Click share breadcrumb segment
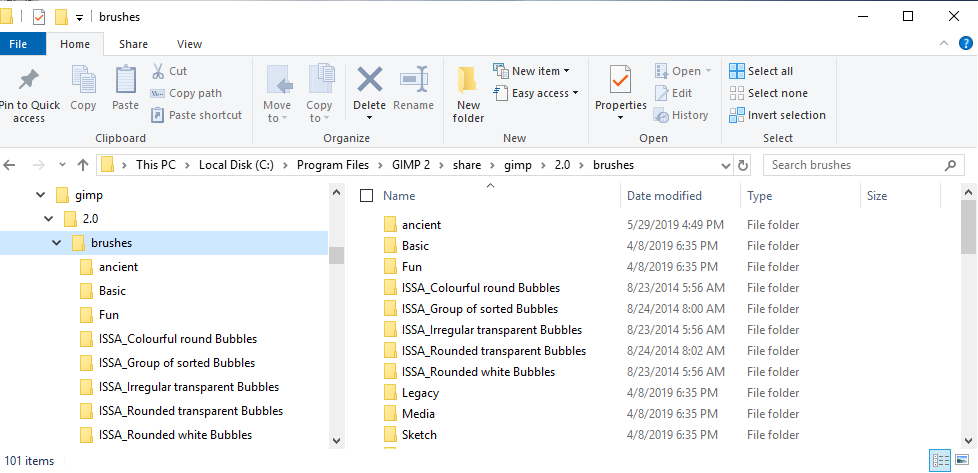Screen dimensions: 978x473 467,165
